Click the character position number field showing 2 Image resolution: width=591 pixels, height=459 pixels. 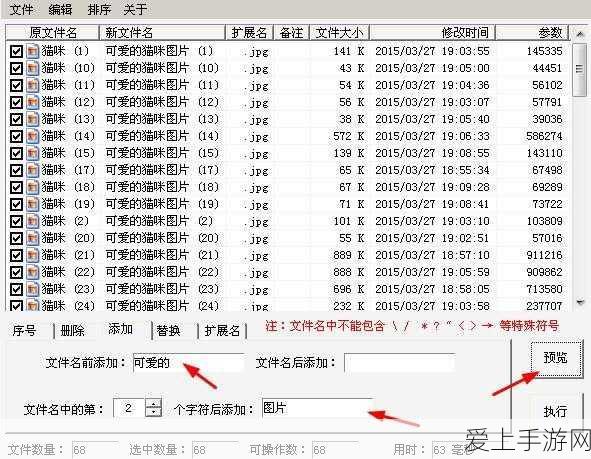pyautogui.click(x=129, y=408)
